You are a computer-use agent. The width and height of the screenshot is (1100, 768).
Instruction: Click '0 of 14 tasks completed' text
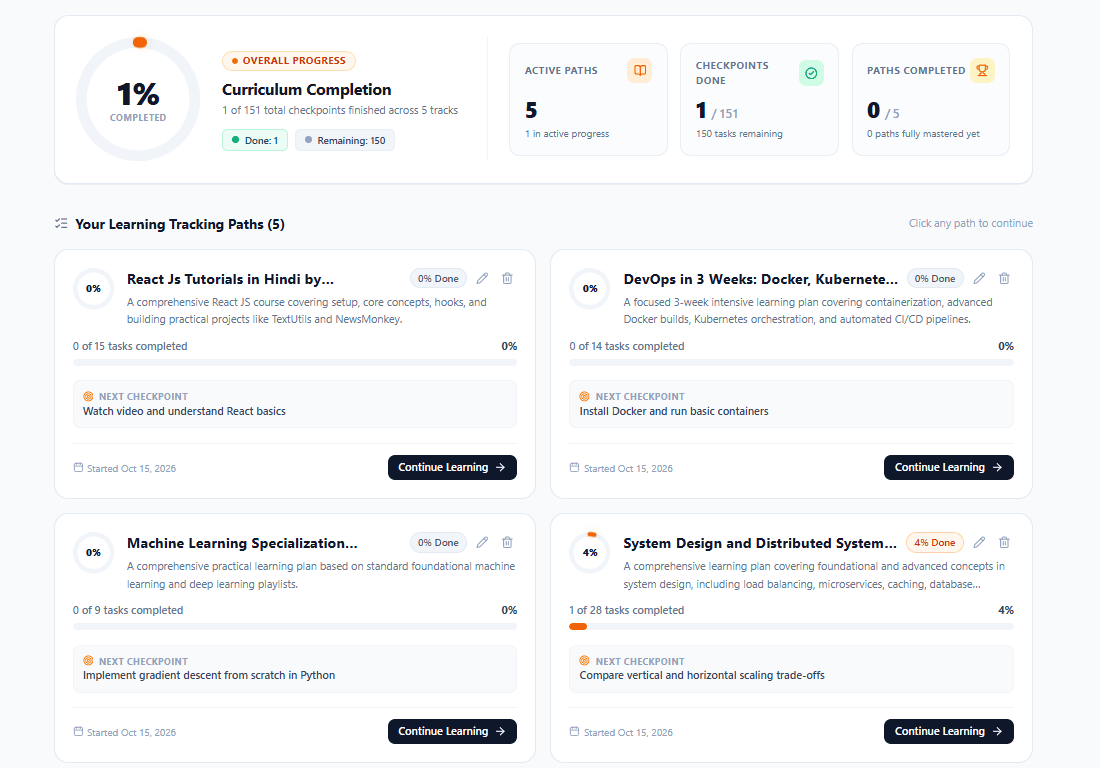click(626, 346)
